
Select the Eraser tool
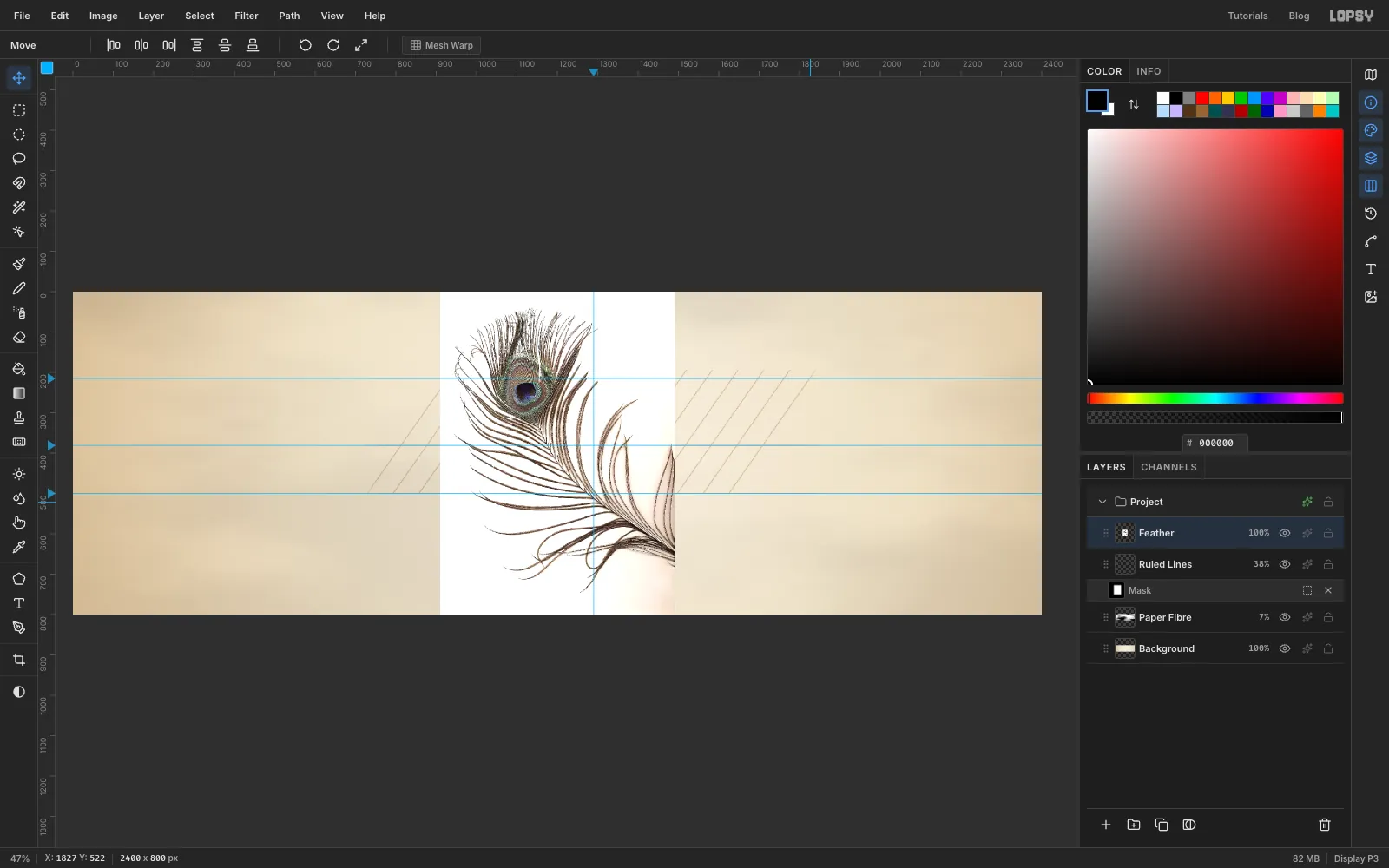19,338
